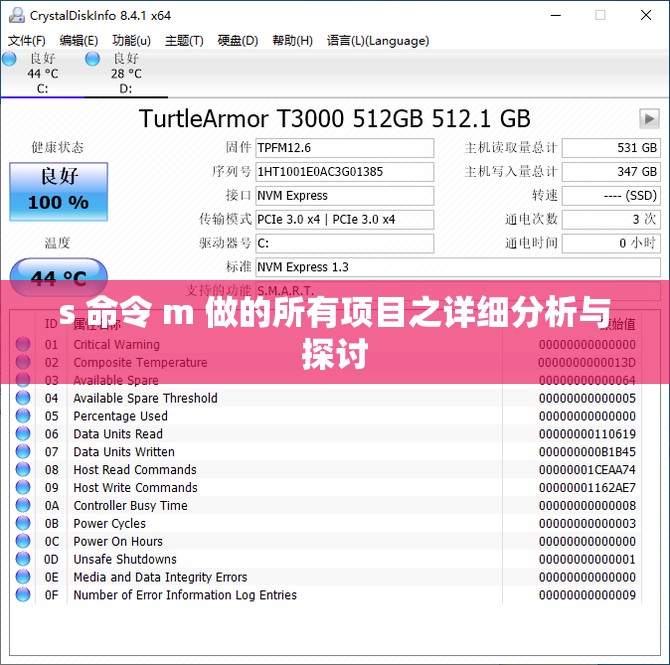
Task: Open the 功能(u) menu
Action: click(x=131, y=41)
